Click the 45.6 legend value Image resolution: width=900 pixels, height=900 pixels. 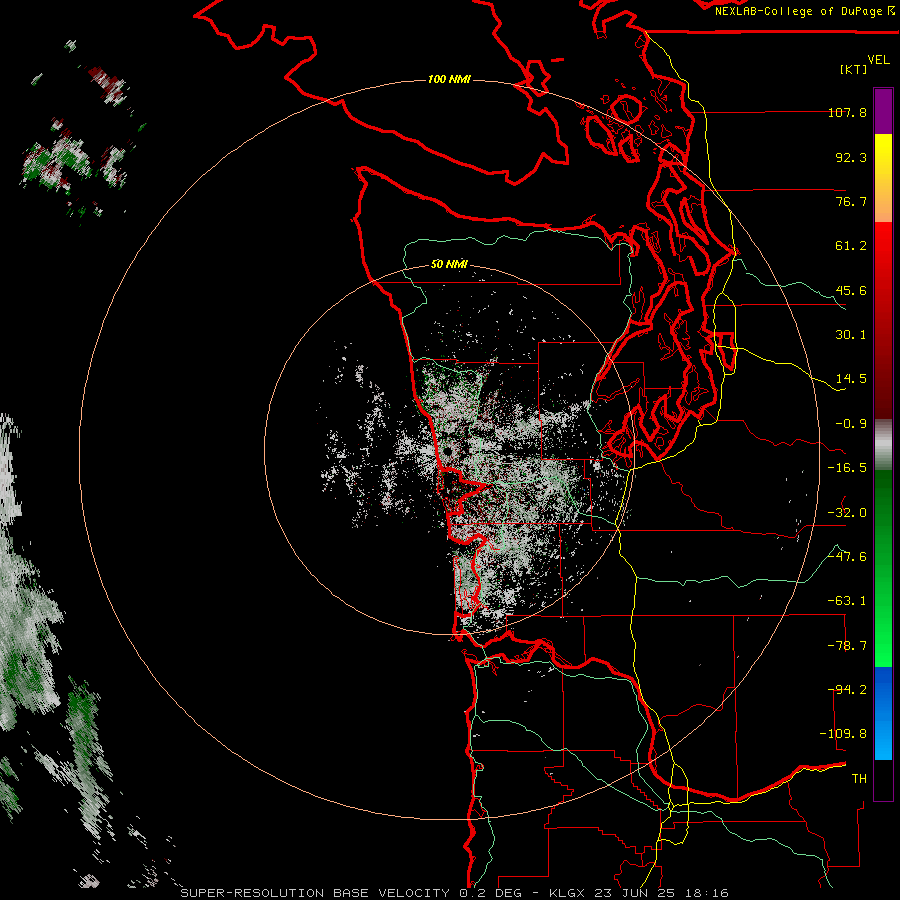(851, 290)
